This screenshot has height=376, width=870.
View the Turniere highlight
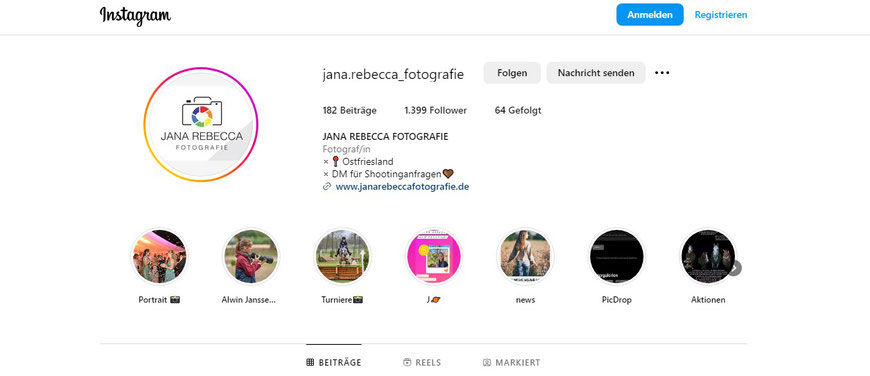pos(342,257)
